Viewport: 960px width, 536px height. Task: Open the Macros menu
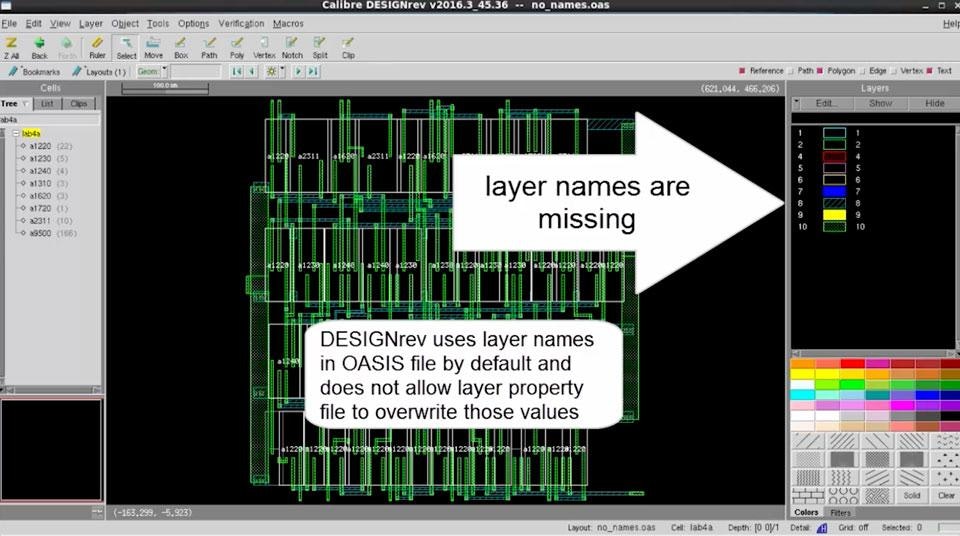(288, 23)
